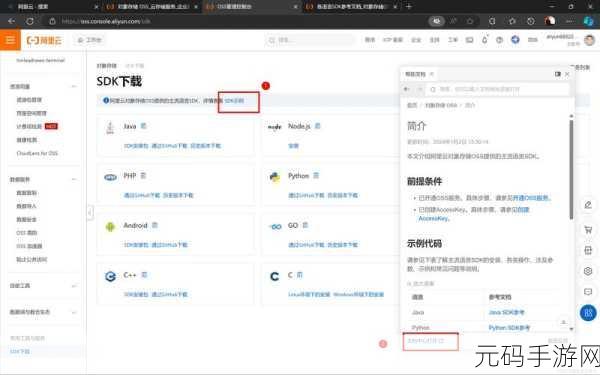The width and height of the screenshot is (600, 375).
Task: Click the help panel document search field
Action: (x=497, y=90)
